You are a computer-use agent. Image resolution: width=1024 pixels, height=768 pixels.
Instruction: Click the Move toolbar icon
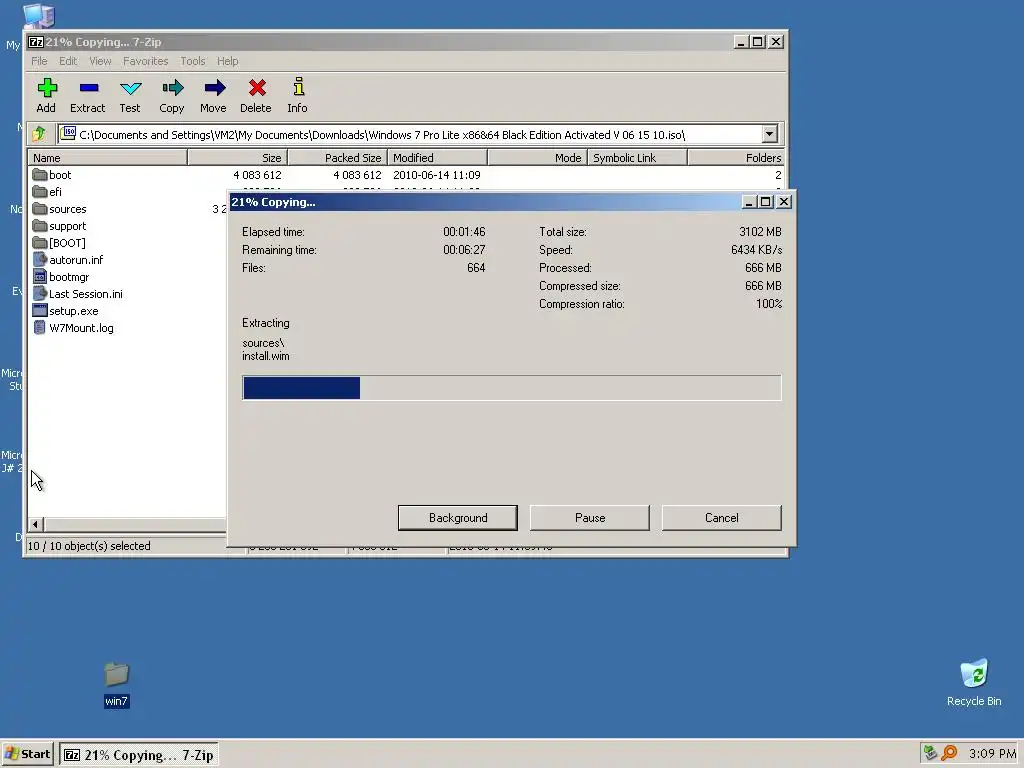214,88
